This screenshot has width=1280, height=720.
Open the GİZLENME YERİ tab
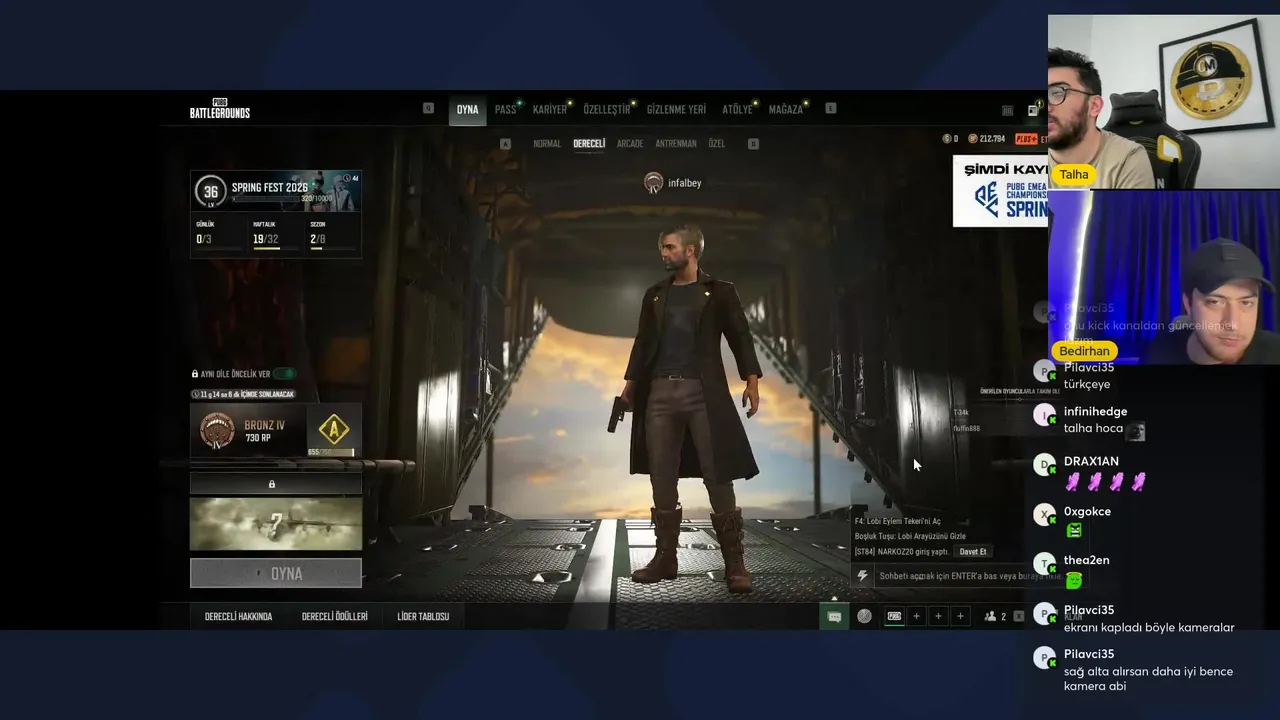676,110
